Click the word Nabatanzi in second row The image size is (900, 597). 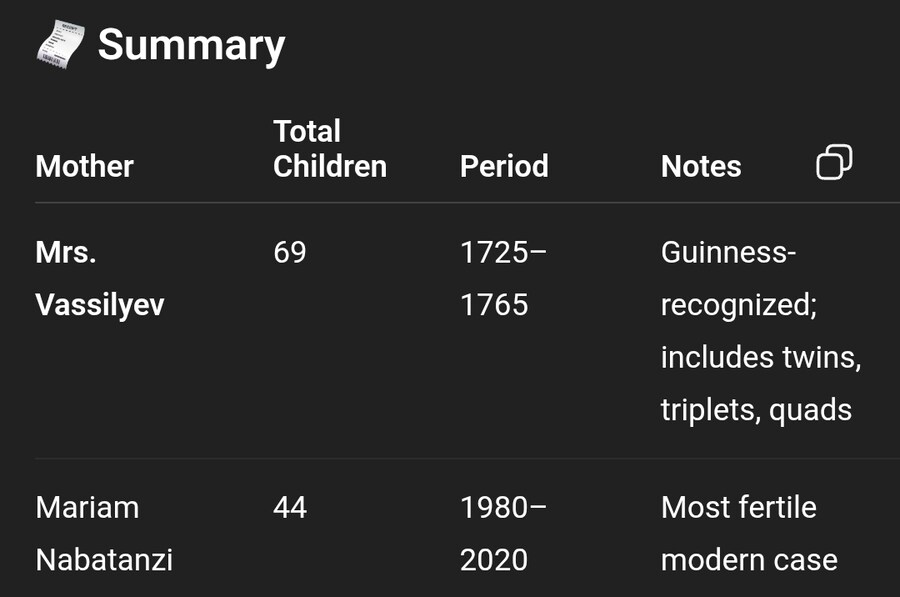point(104,560)
